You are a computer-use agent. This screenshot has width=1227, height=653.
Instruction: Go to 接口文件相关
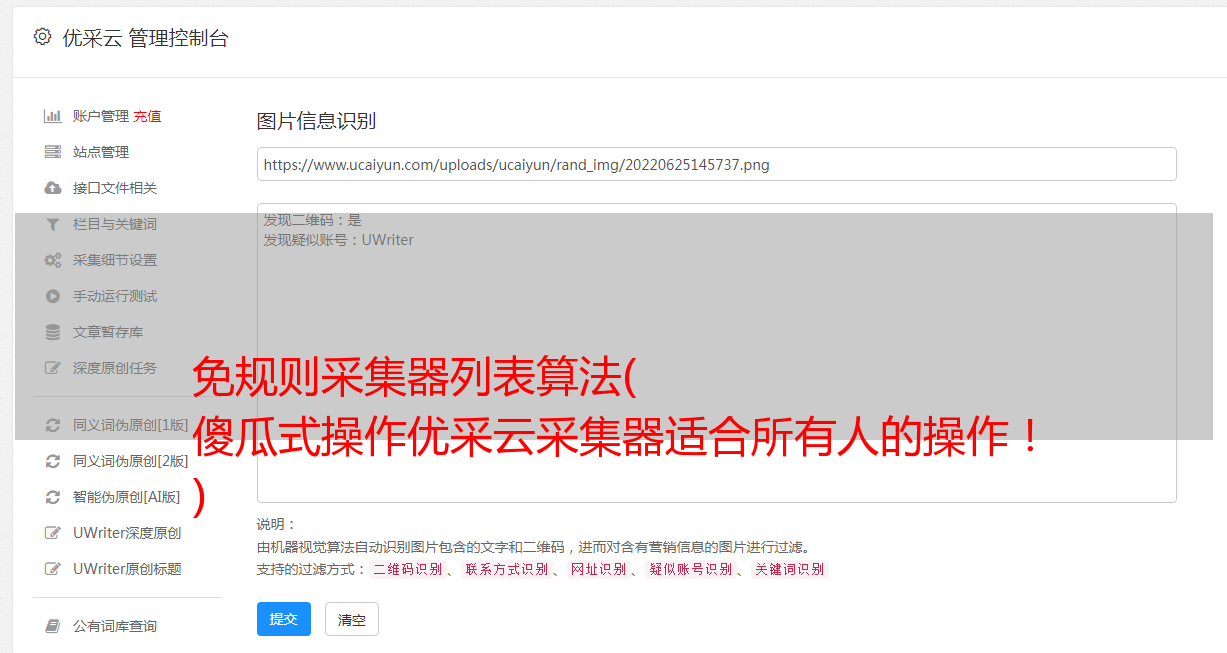click(x=115, y=188)
